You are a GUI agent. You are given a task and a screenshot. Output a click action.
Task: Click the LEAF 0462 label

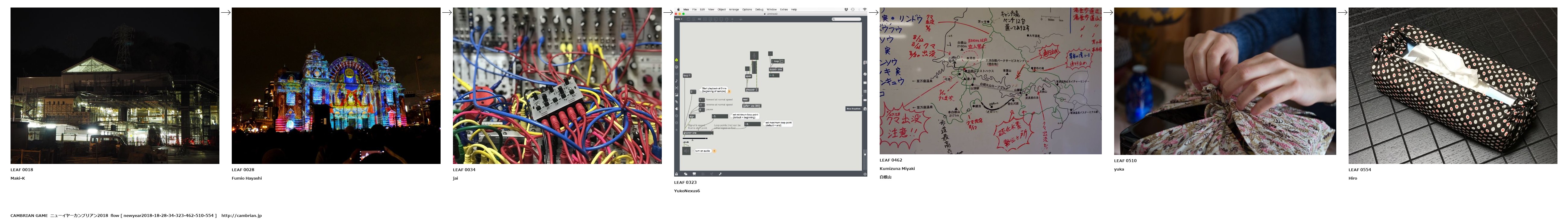click(x=891, y=160)
